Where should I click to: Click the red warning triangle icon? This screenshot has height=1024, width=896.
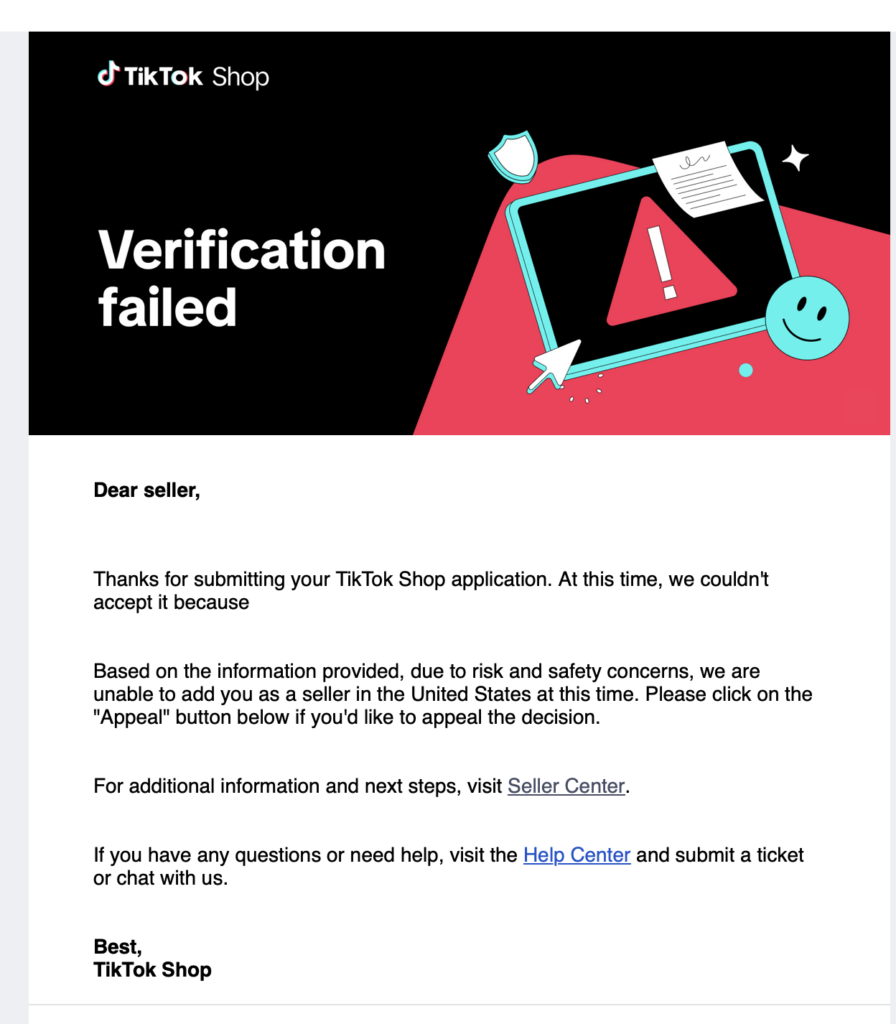(x=668, y=264)
